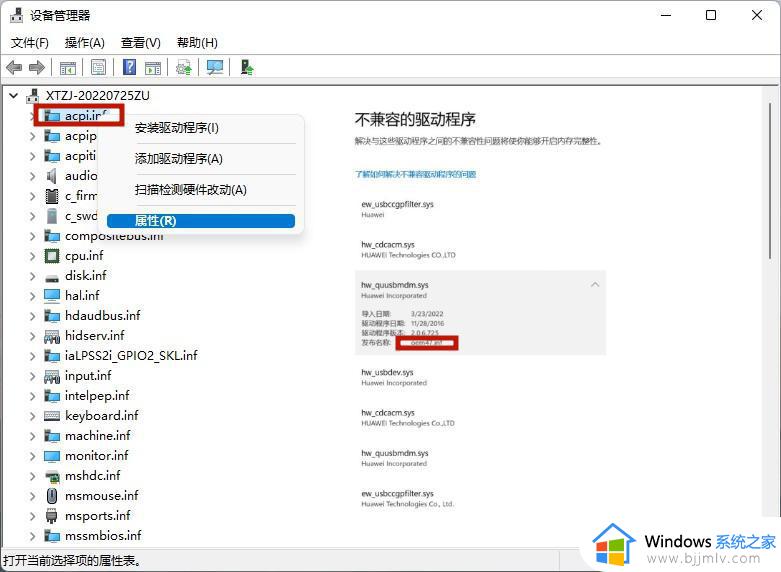The image size is (781, 572).
Task: Click the disk.inf drive icon
Action: (52, 277)
